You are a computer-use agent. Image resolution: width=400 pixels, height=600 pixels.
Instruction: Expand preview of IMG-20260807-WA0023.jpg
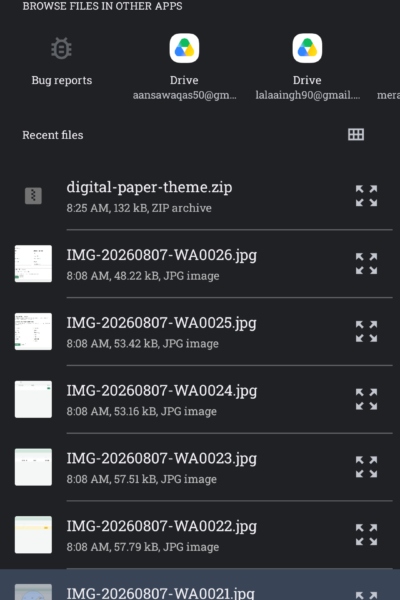pos(366,467)
